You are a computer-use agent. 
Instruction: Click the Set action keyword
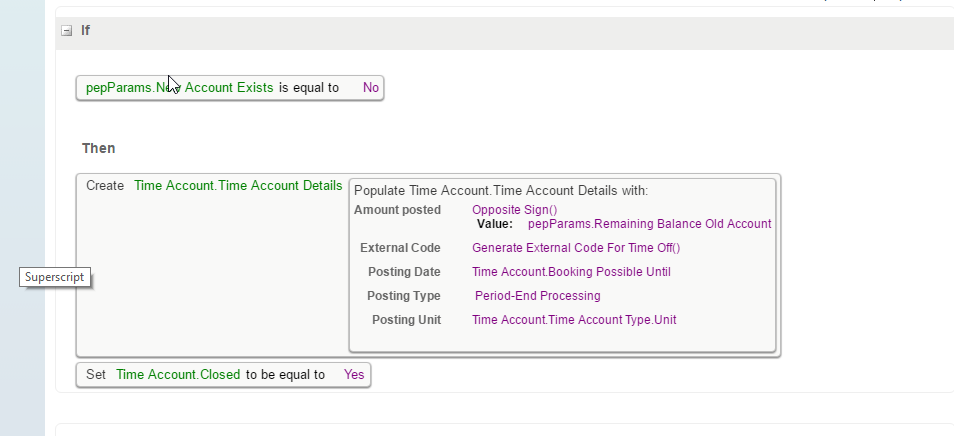[x=96, y=375]
